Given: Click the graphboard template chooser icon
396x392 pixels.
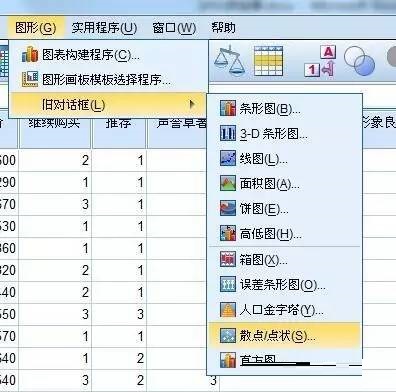Looking at the screenshot, I should click(30, 79).
